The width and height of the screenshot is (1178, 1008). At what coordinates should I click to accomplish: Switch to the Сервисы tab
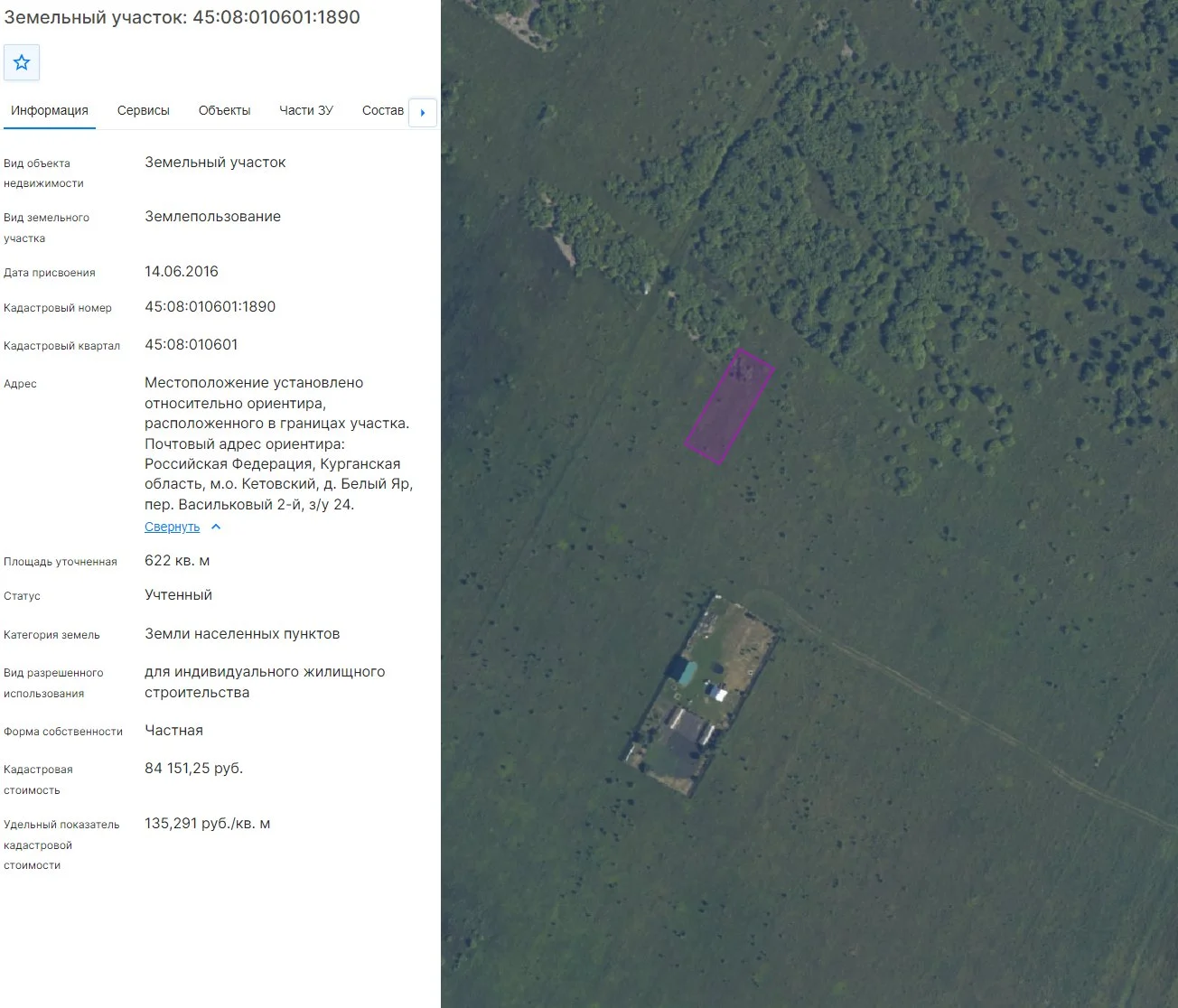[144, 110]
